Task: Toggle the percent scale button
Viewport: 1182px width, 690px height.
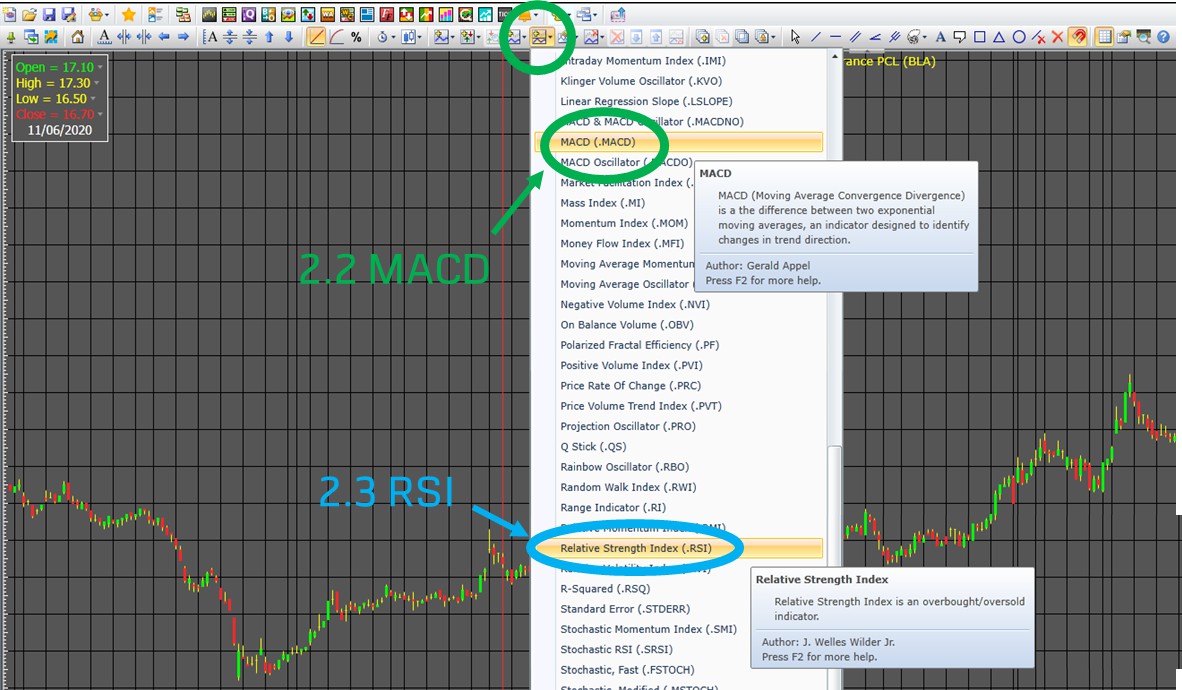Action: (356, 37)
